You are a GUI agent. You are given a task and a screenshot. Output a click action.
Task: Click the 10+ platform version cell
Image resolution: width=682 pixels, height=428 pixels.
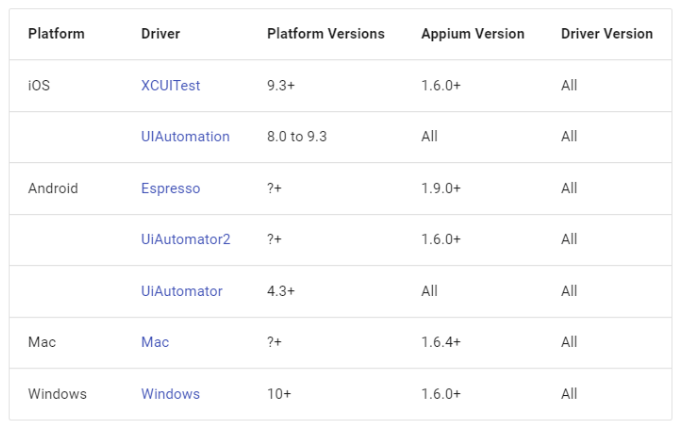[279, 394]
